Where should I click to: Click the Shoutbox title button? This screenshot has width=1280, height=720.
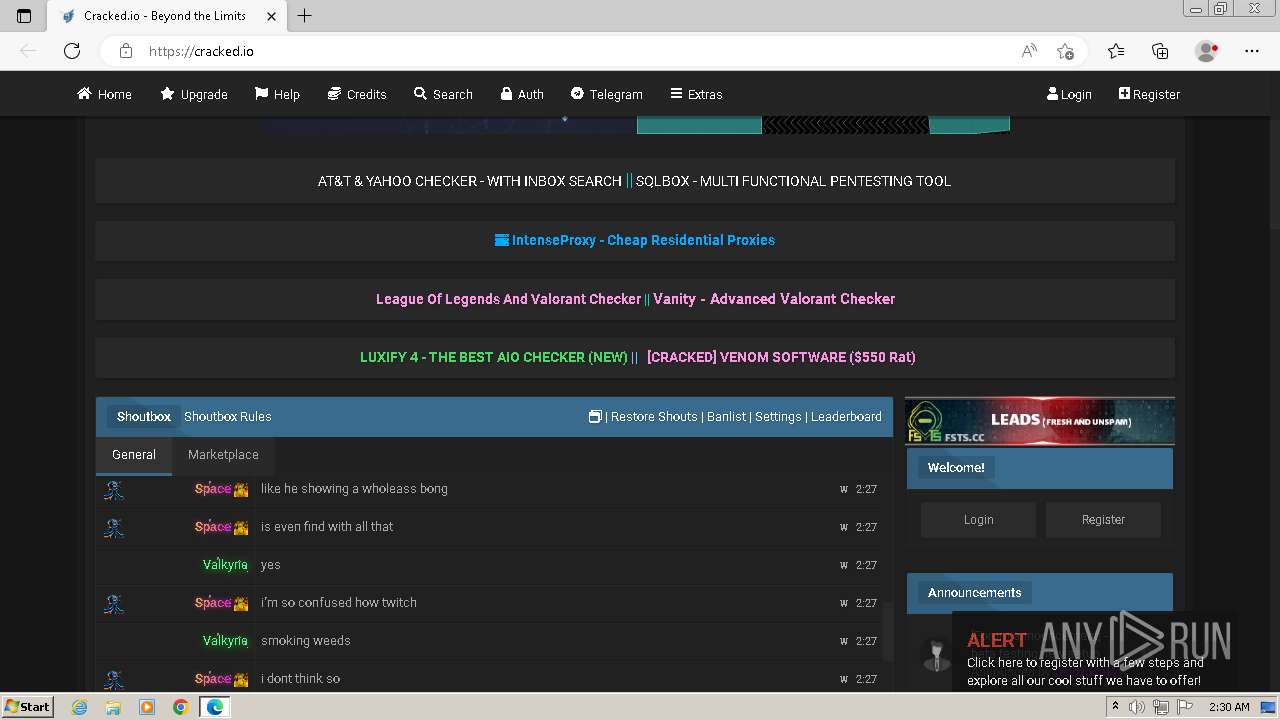(x=144, y=417)
